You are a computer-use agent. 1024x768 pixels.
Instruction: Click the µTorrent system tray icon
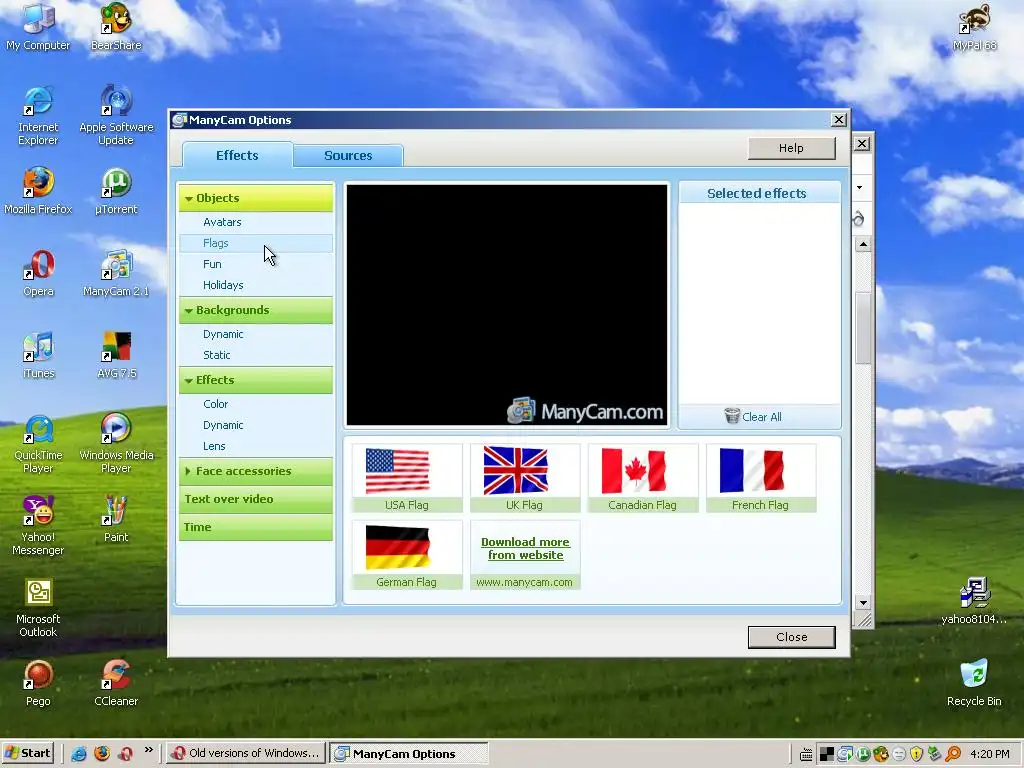pyautogui.click(x=863, y=754)
